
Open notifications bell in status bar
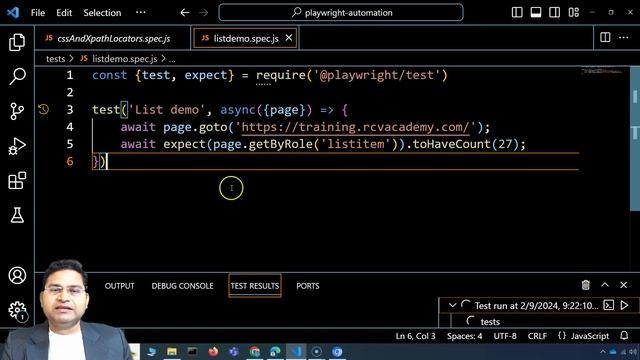pyautogui.click(x=624, y=336)
